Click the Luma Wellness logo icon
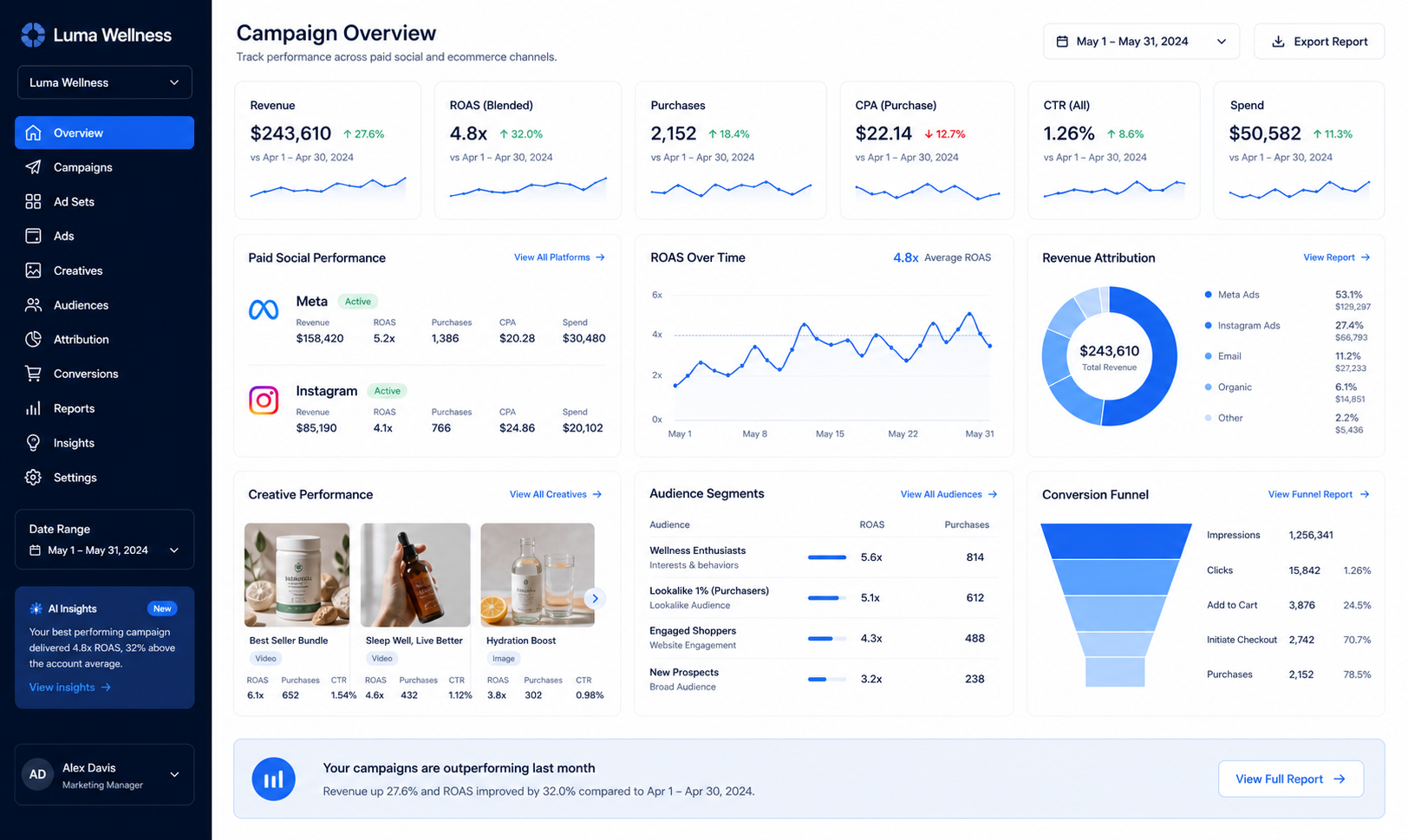The image size is (1408, 840). pyautogui.click(x=33, y=35)
